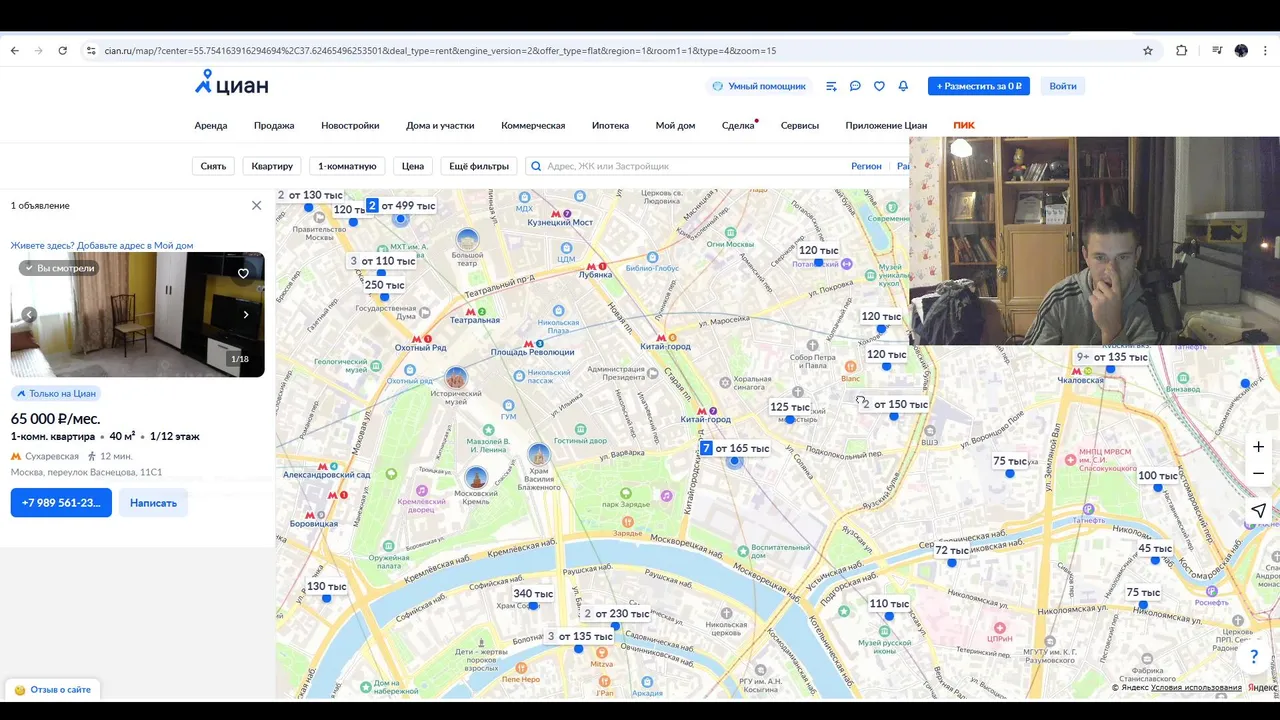Click the Регион link
Image resolution: width=1280 pixels, height=720 pixels.
(866, 166)
